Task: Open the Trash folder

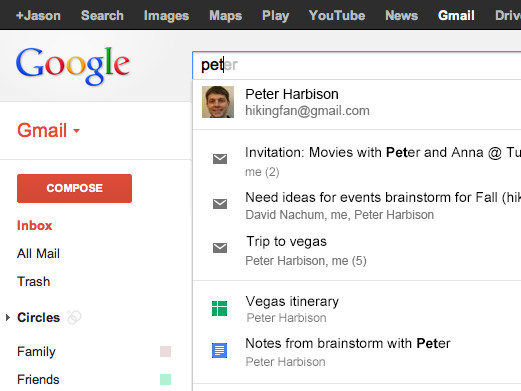Action: tap(33, 282)
